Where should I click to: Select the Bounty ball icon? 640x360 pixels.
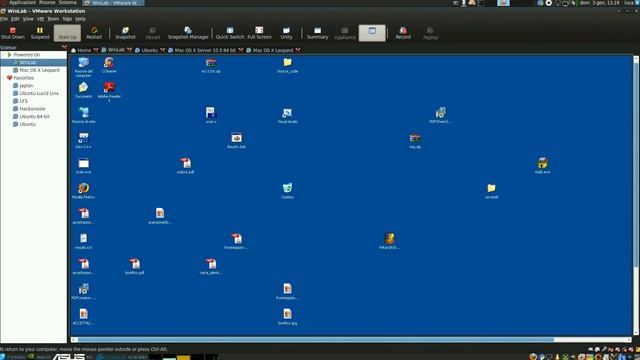(236, 140)
